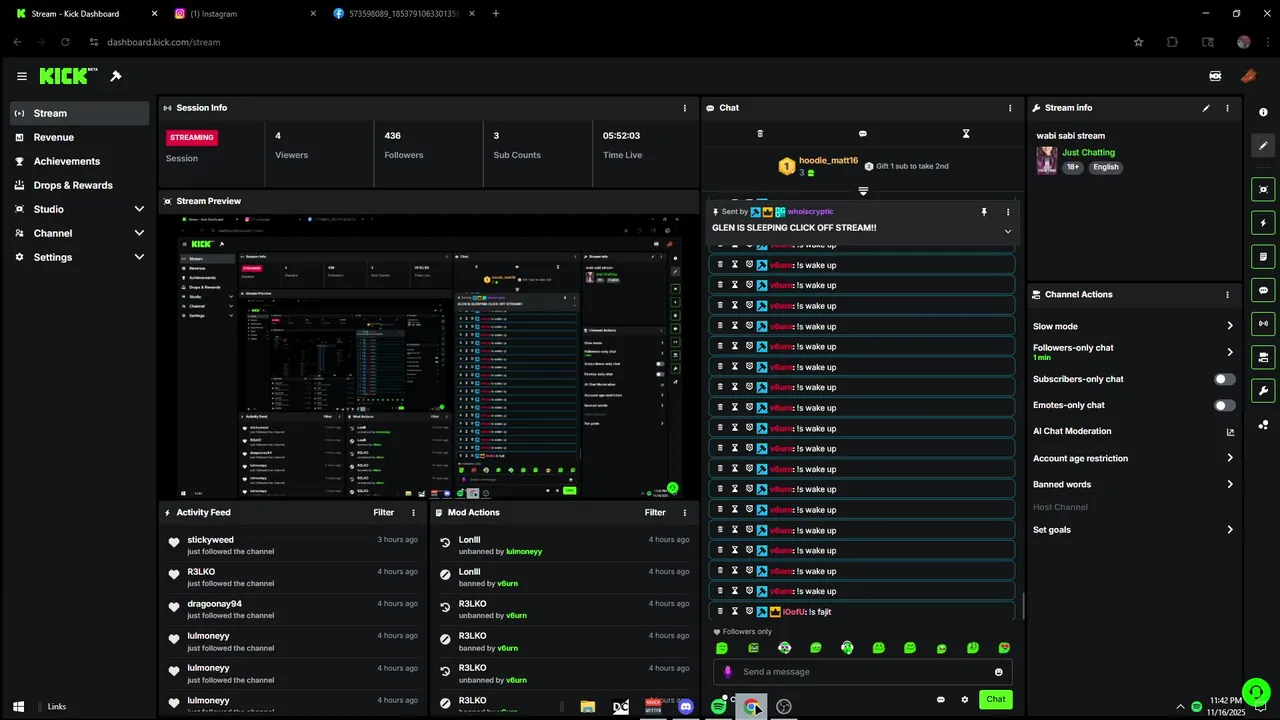This screenshot has height=720, width=1280.
Task: Click the green support headset button
Action: (x=1255, y=692)
